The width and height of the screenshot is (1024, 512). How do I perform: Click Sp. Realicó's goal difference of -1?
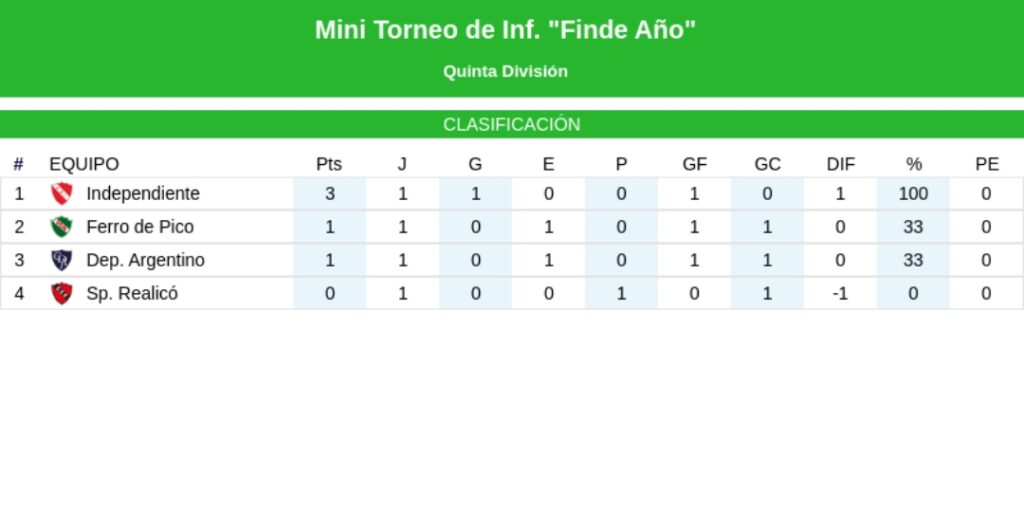(840, 294)
